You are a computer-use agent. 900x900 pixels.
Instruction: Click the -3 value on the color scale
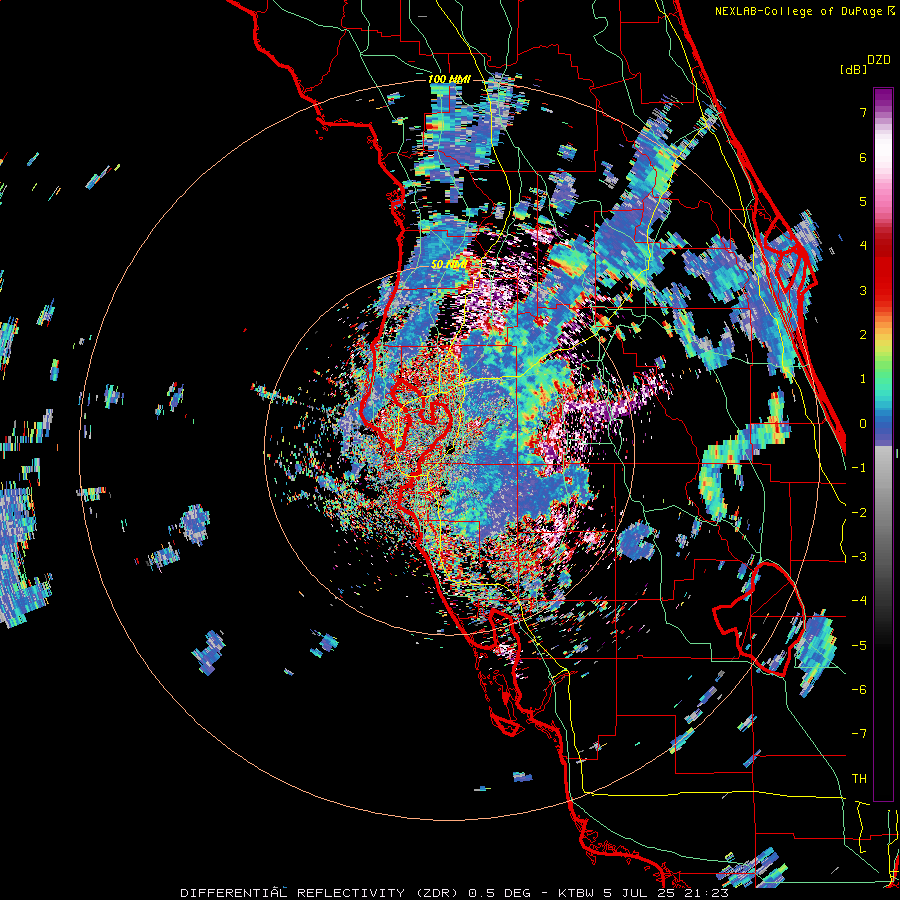click(x=859, y=557)
